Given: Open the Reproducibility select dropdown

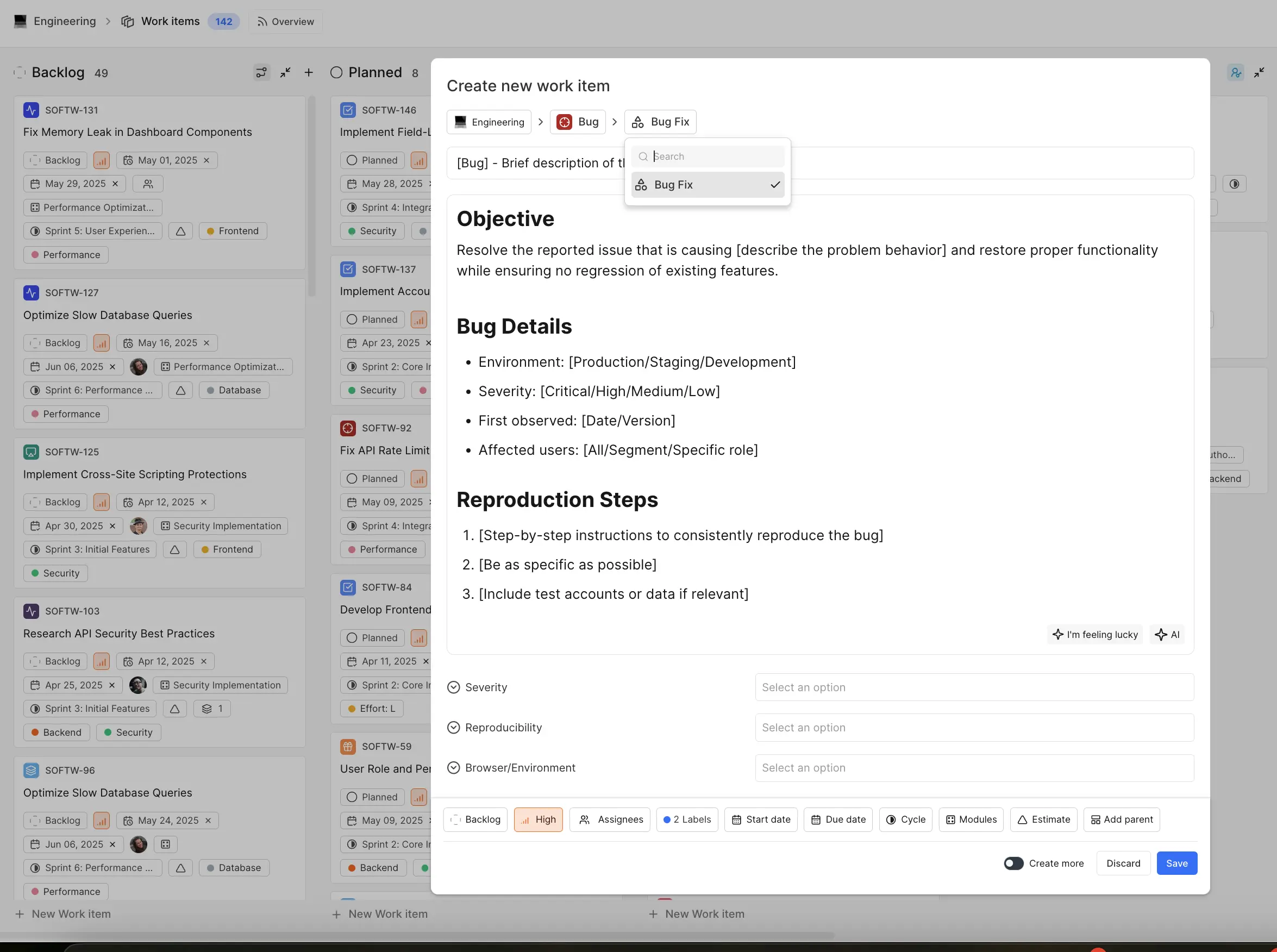Looking at the screenshot, I should (974, 727).
